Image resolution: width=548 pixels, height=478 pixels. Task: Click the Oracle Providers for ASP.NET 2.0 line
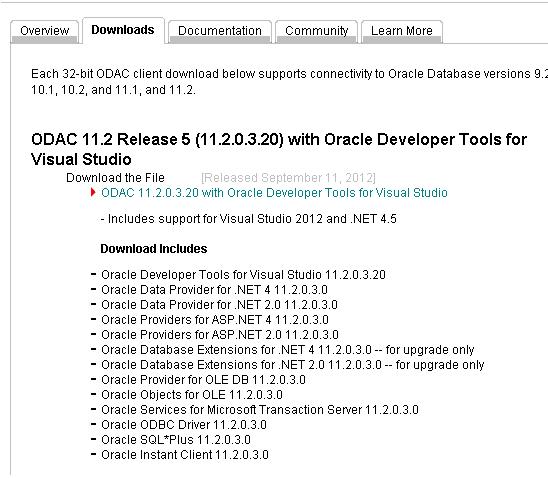pos(220,335)
